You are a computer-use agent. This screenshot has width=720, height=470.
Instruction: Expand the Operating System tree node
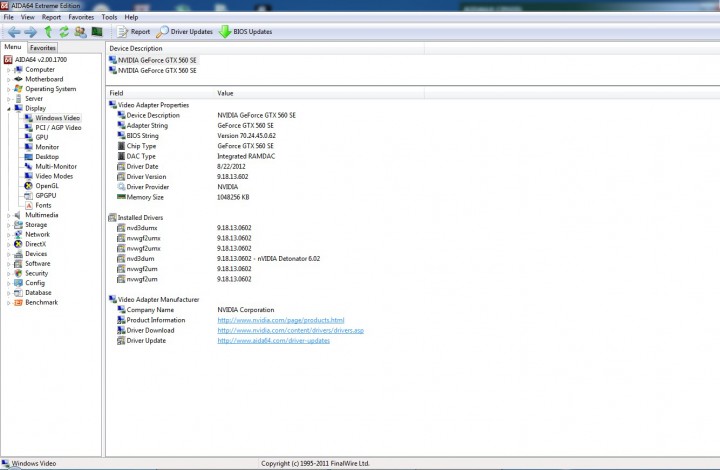(8, 89)
